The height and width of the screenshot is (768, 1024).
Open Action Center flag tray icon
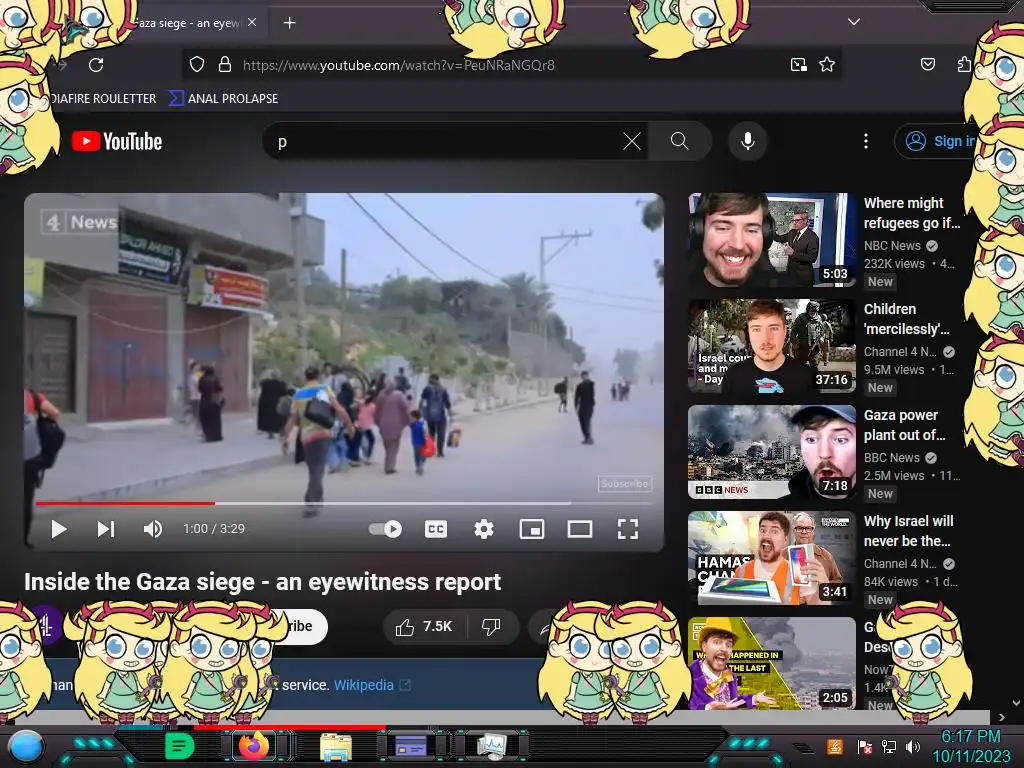coord(865,746)
